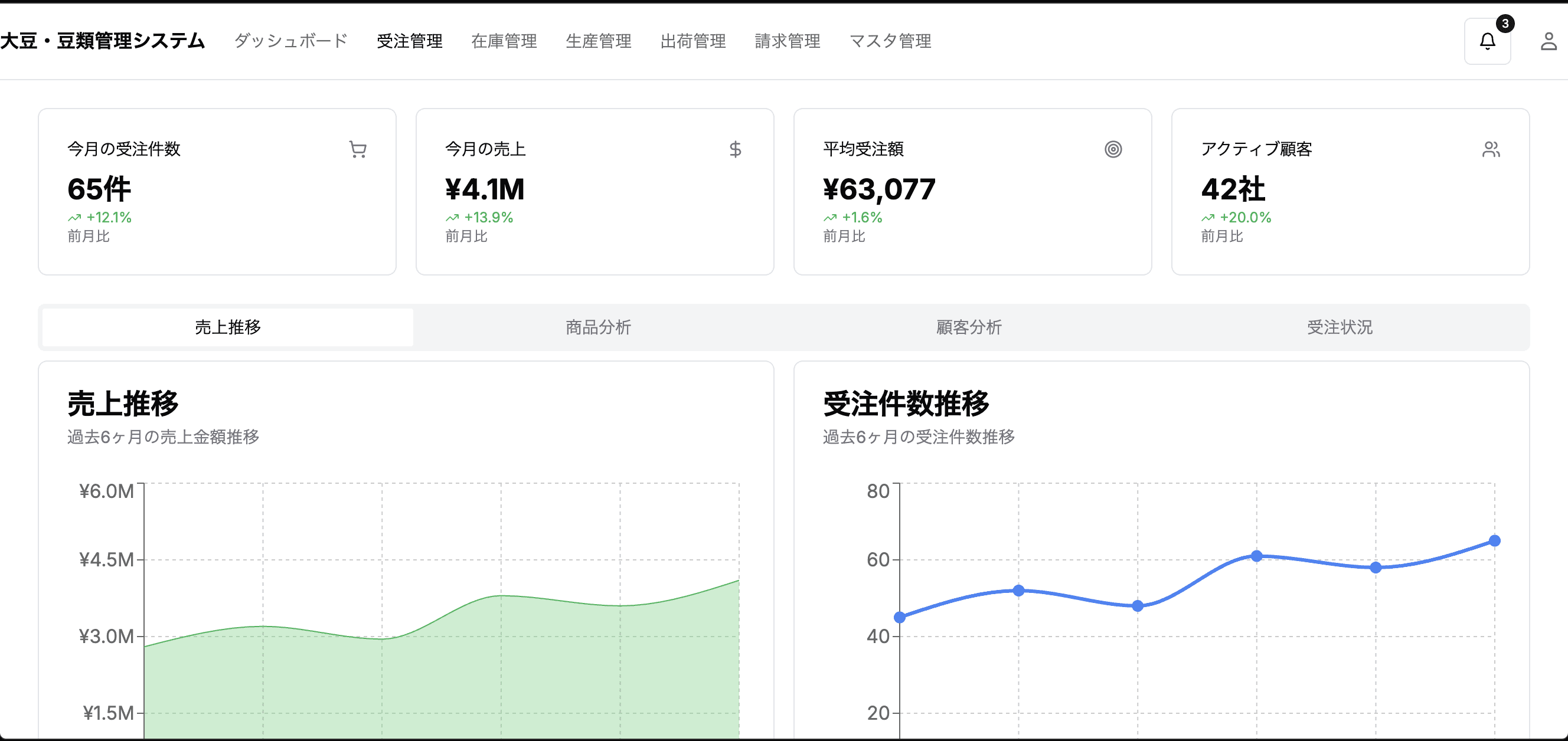The image size is (1568, 741).
Task: Click the trend arrow beside +12.1%
Action: pos(74,218)
